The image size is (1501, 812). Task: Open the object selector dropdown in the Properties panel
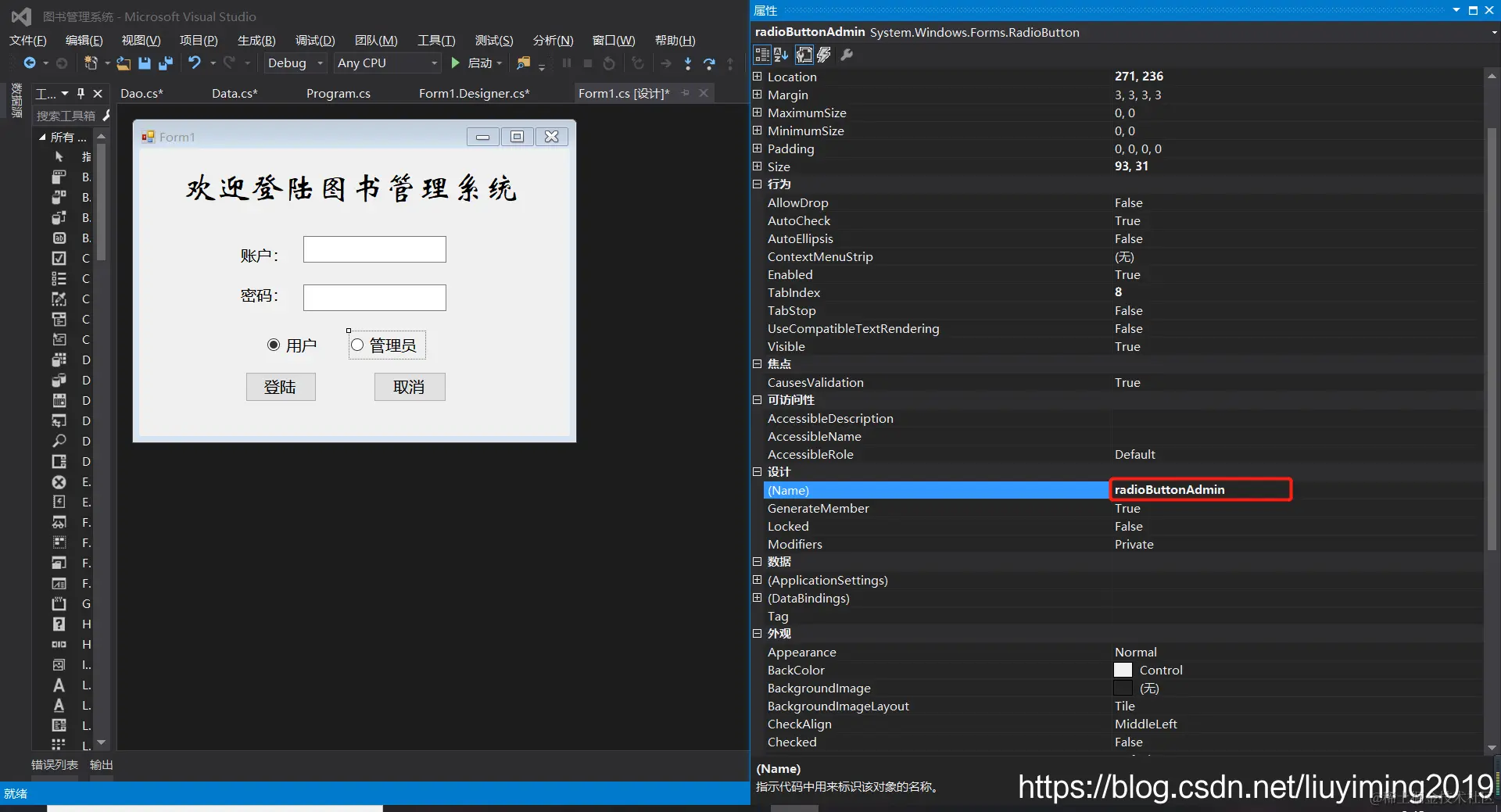(x=1494, y=33)
